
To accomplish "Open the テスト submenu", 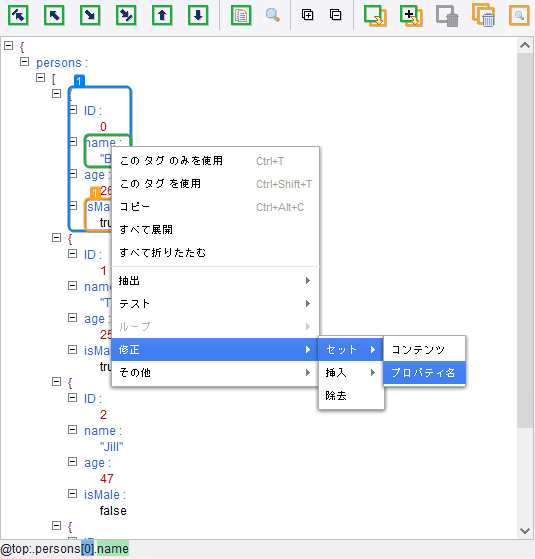I will click(215, 304).
